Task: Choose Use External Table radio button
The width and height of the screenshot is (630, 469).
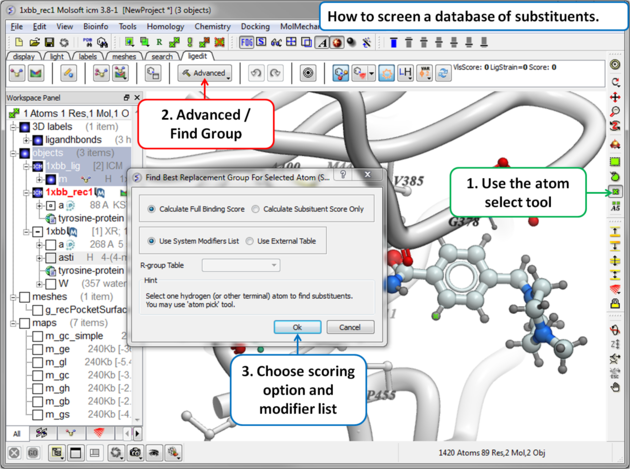Action: tap(250, 241)
